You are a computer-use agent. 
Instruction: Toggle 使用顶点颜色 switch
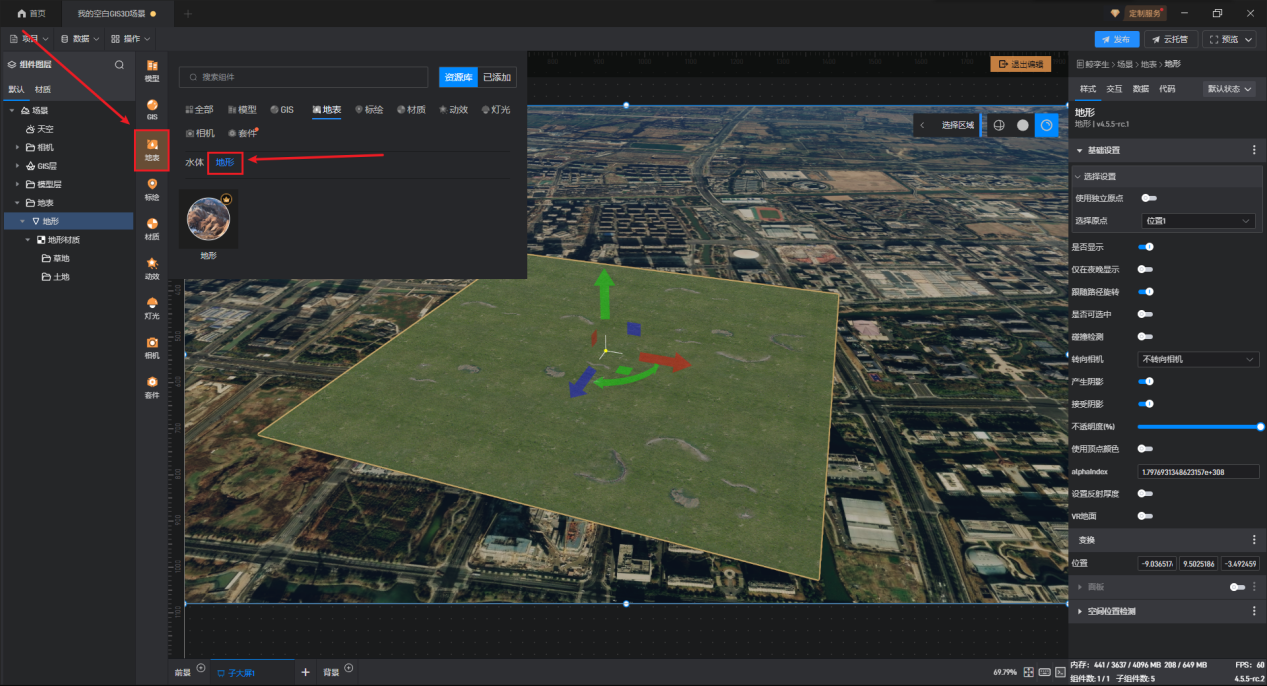[1146, 448]
